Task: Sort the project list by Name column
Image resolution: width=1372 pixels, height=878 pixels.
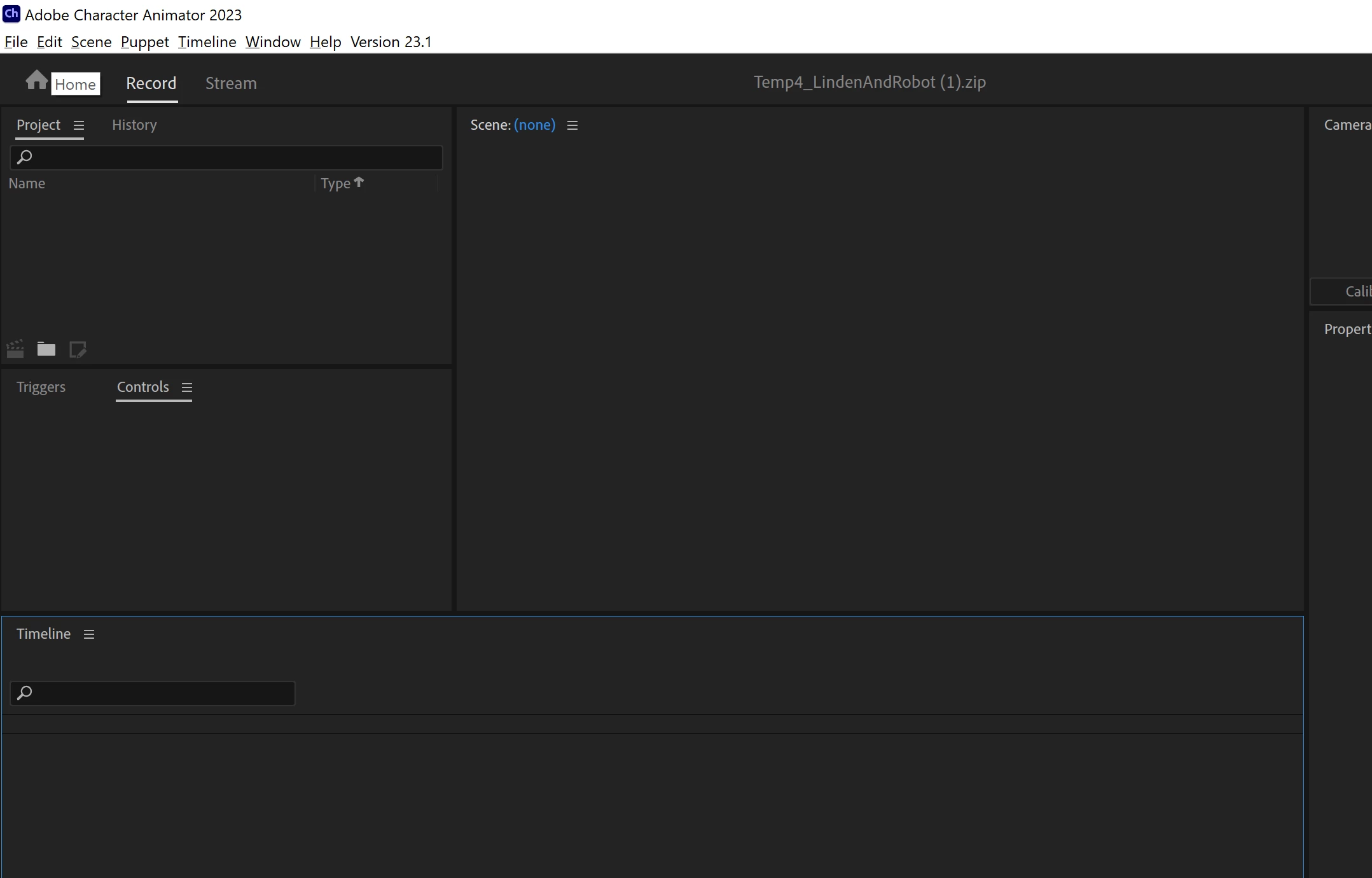Action: point(27,184)
